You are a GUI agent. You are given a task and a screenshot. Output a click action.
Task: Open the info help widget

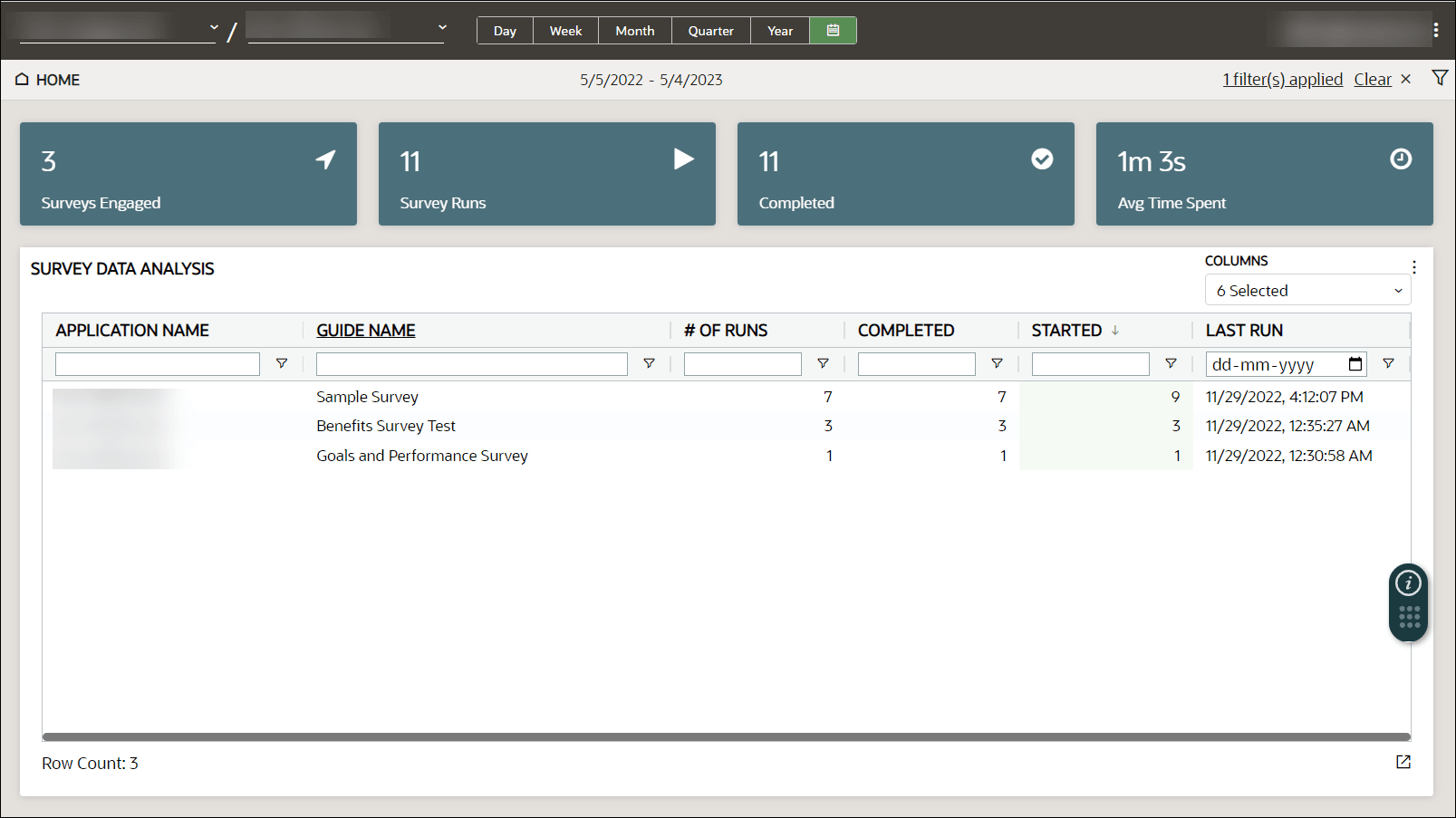[1408, 583]
